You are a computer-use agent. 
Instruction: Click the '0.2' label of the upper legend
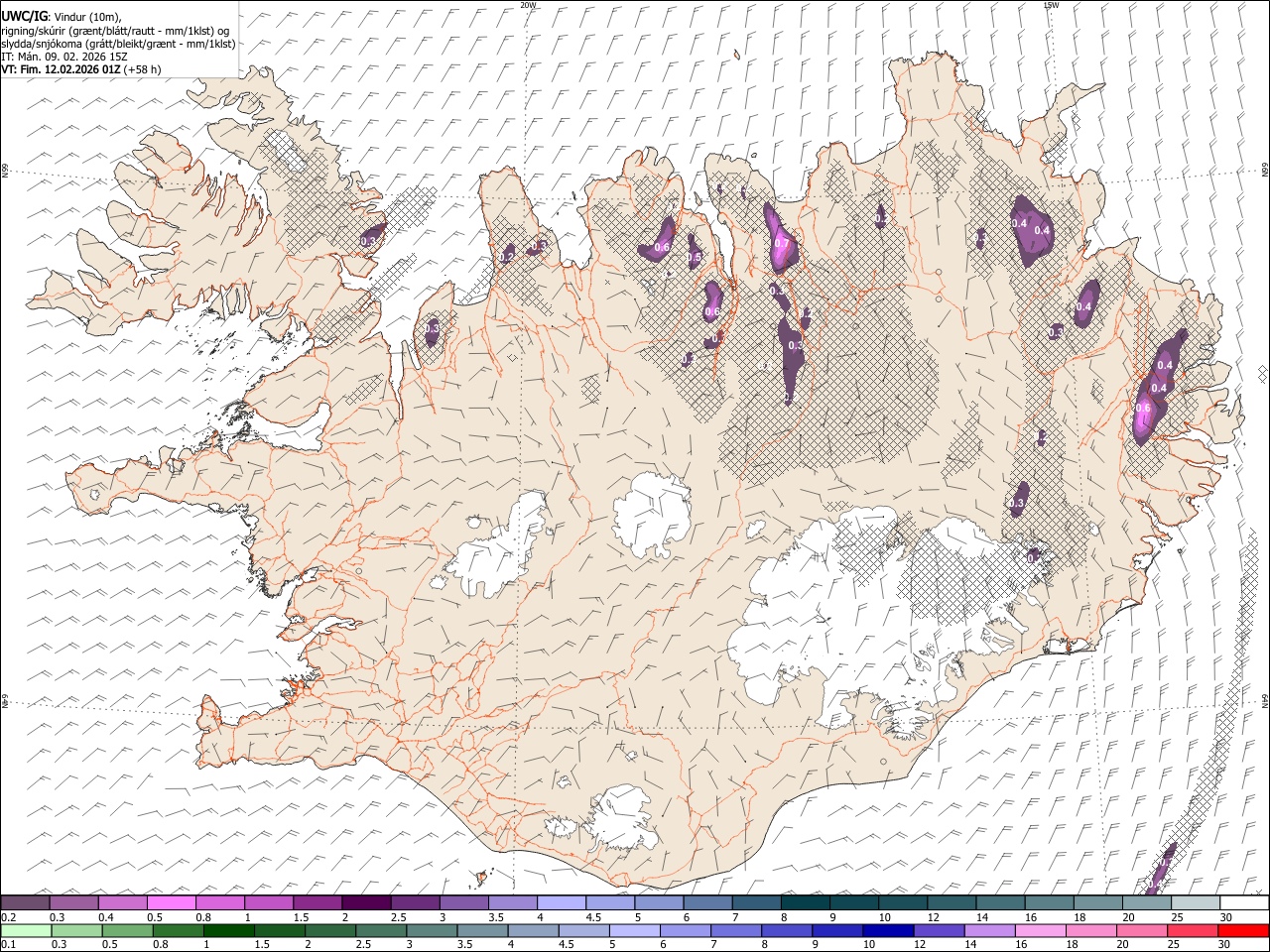9,917
